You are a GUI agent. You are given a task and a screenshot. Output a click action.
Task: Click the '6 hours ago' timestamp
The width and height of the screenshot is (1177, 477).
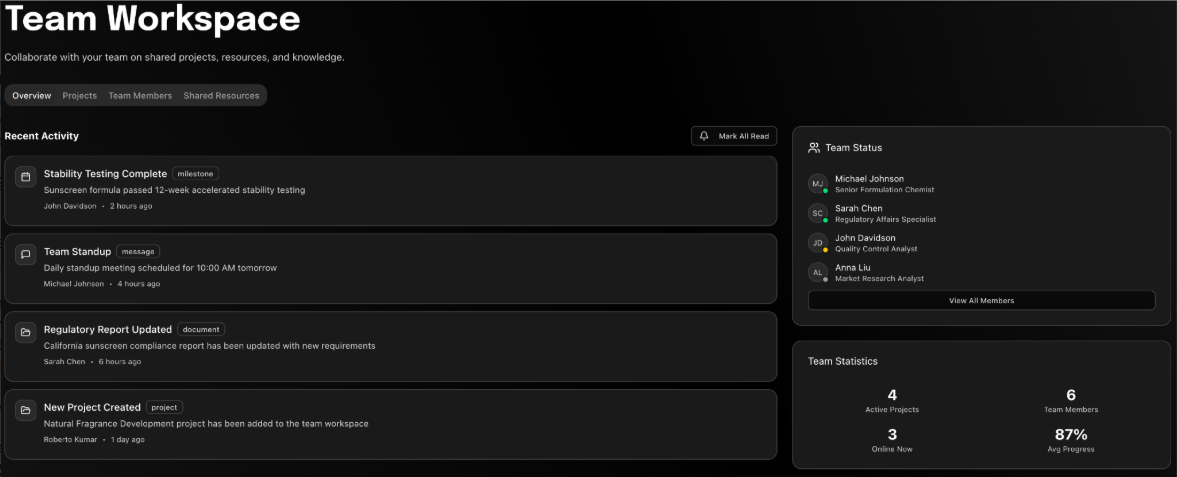coord(120,361)
